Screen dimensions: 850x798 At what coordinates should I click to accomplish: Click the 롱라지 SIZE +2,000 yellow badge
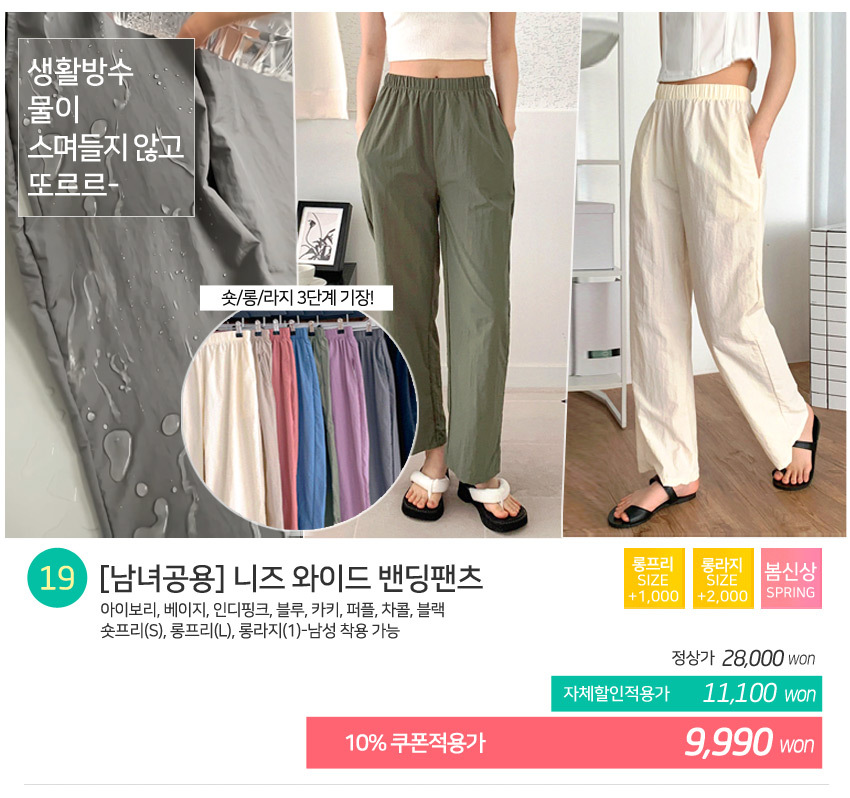point(723,578)
